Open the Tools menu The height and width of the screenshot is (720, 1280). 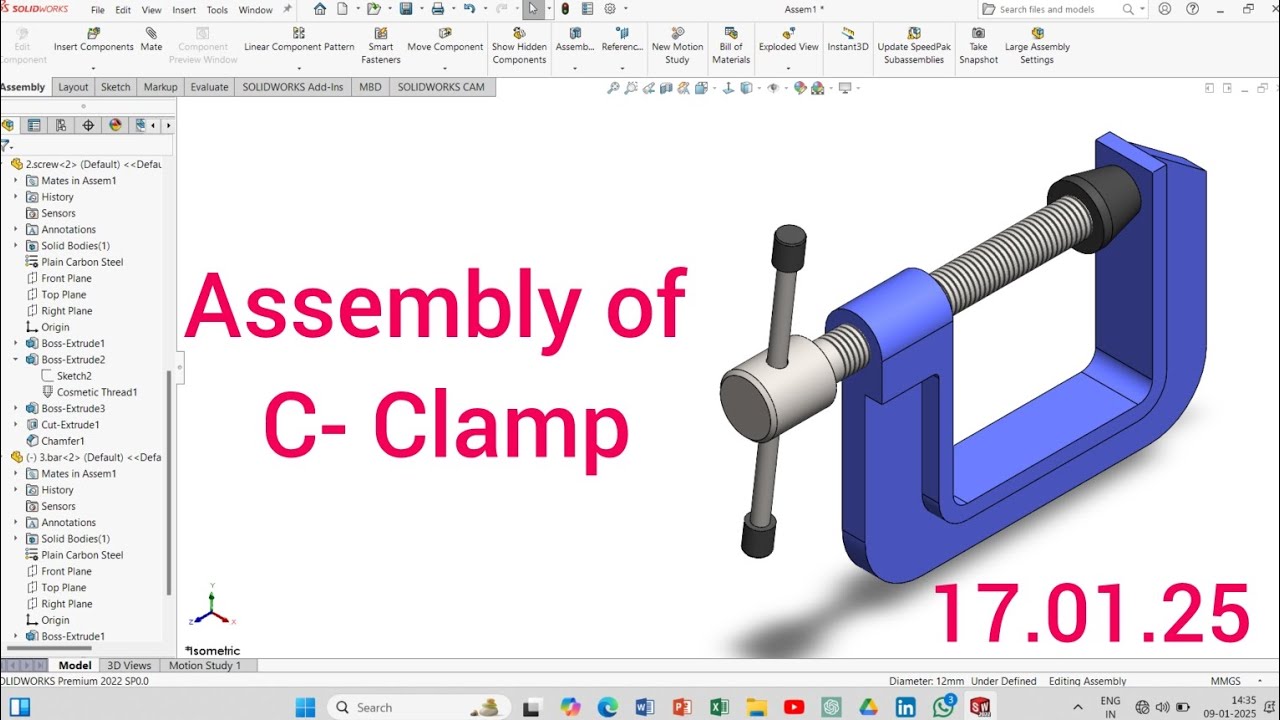[217, 10]
